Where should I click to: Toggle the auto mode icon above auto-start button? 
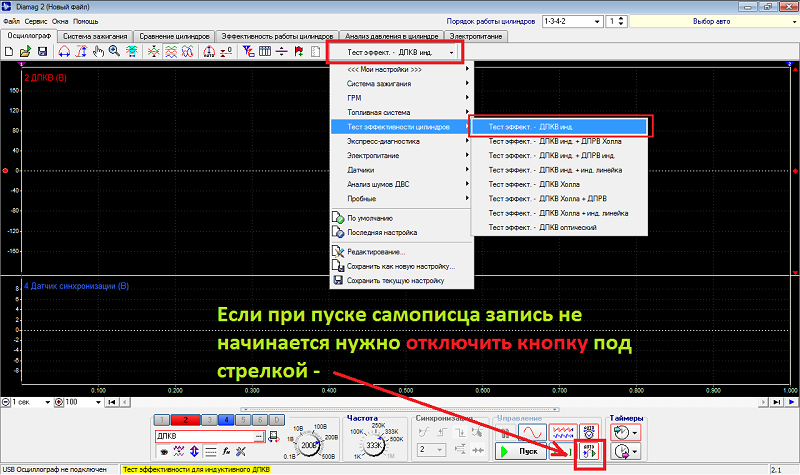click(x=589, y=433)
